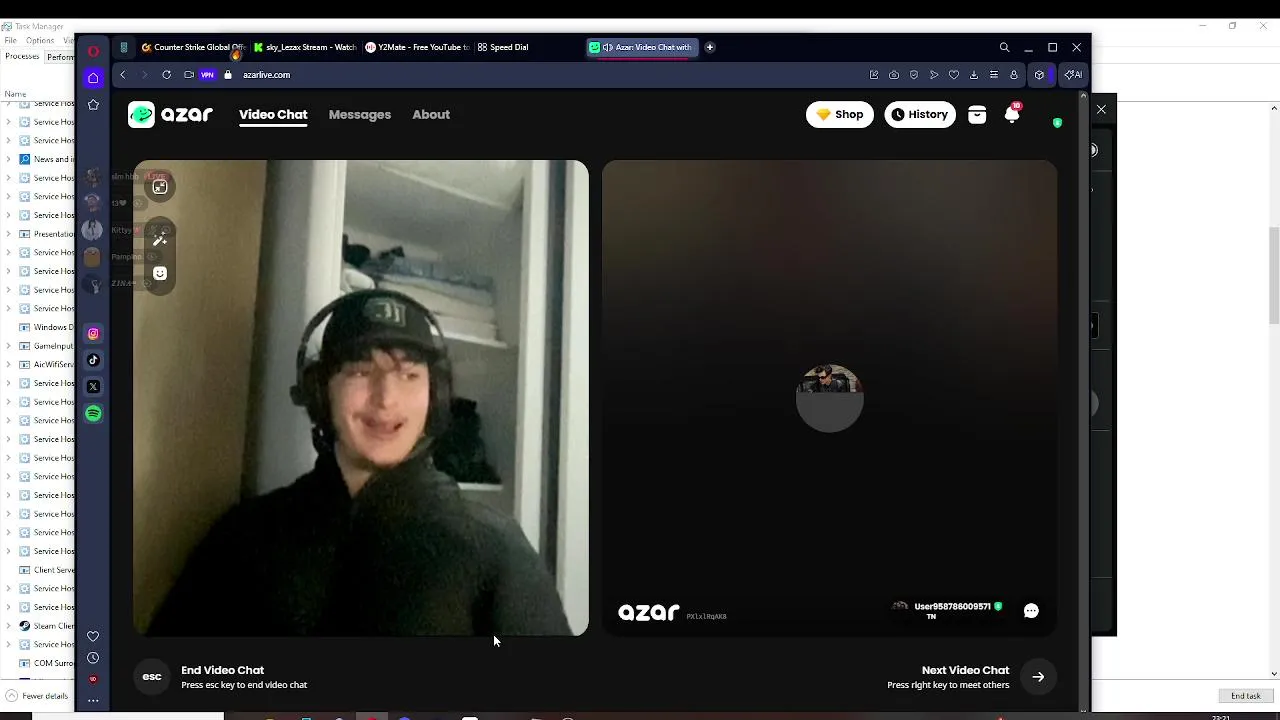Viewport: 1280px width, 720px height.
Task: Take a snapshot with the camera icon
Action: 894,75
